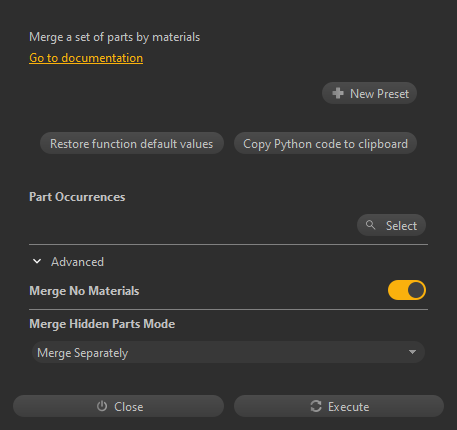
Task: Create a New Preset via its label
Action: coord(379,94)
